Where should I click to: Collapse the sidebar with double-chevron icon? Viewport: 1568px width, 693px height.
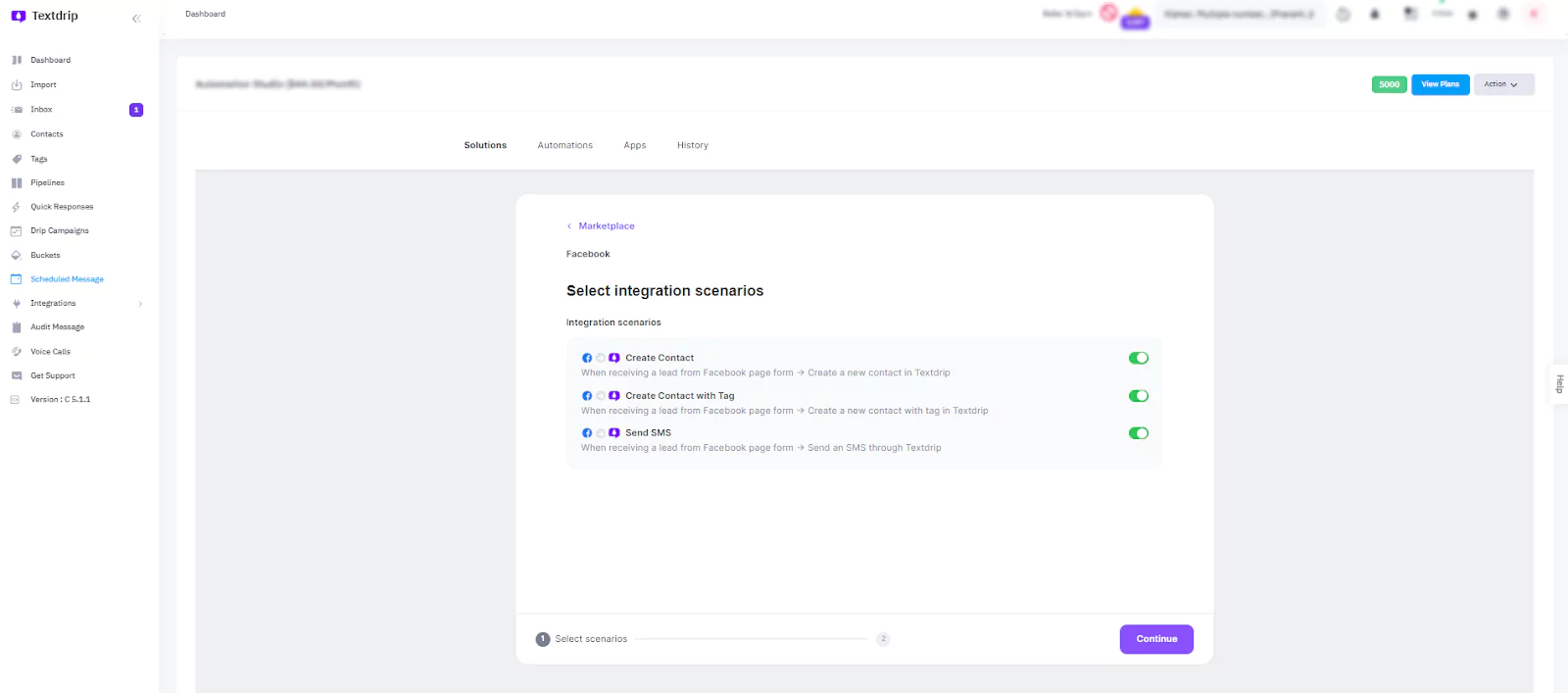point(136,18)
